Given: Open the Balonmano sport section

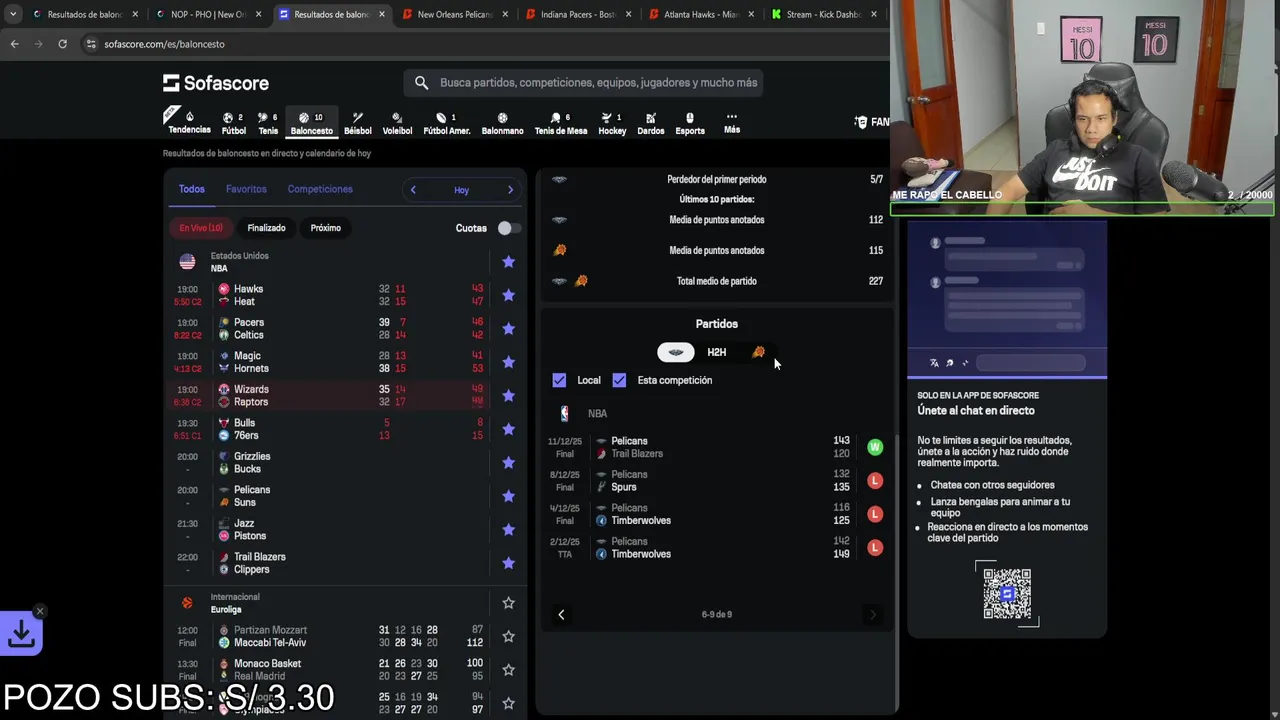Looking at the screenshot, I should tap(502, 123).
